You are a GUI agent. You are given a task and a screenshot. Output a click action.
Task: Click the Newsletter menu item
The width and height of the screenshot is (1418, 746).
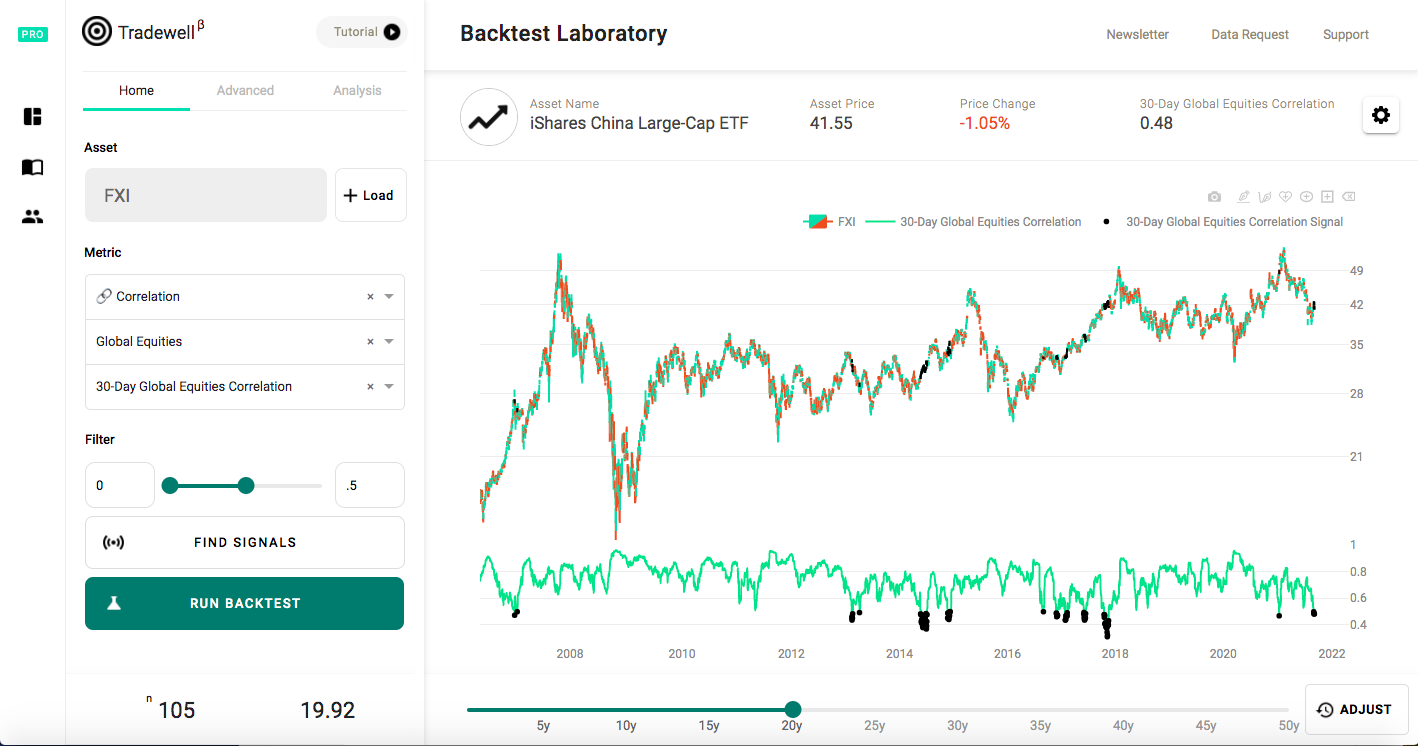pyautogui.click(x=1137, y=34)
